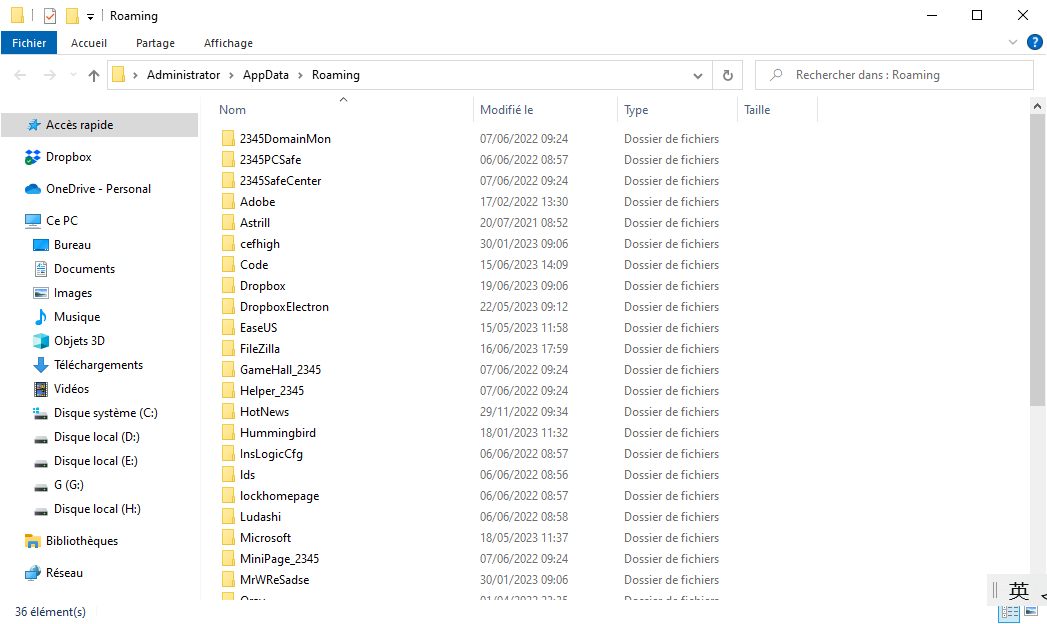
Task: Click the Properties quick access toolbar icon
Action: point(49,15)
